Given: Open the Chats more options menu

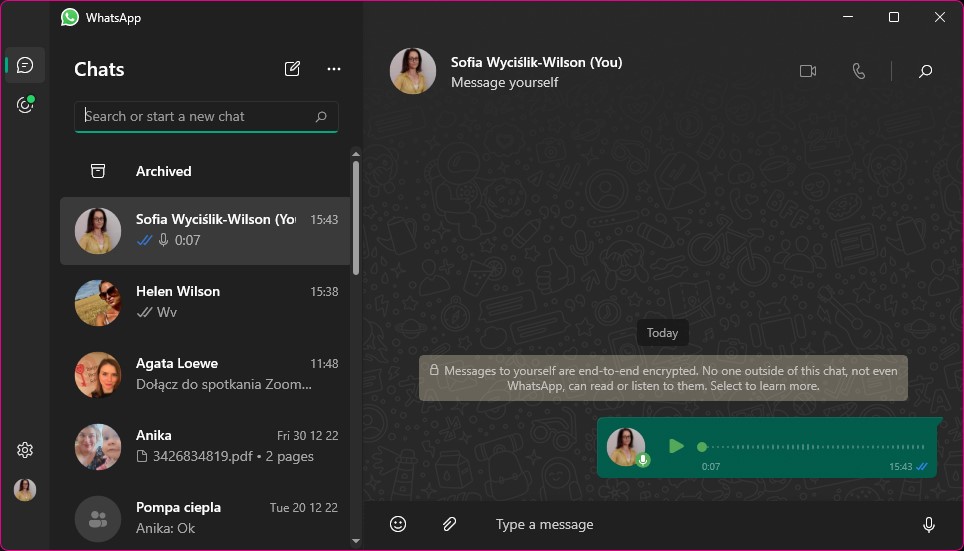Looking at the screenshot, I should pyautogui.click(x=334, y=69).
